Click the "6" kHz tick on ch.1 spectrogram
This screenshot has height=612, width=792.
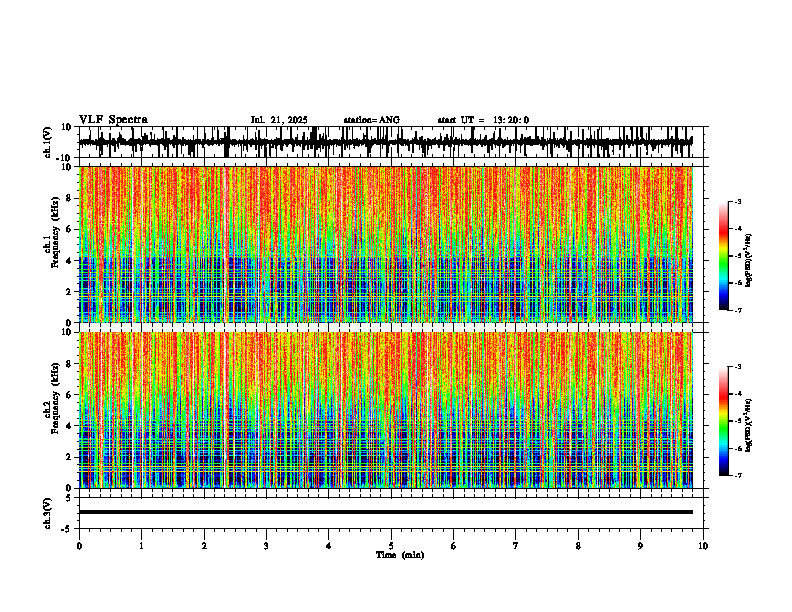[70, 230]
